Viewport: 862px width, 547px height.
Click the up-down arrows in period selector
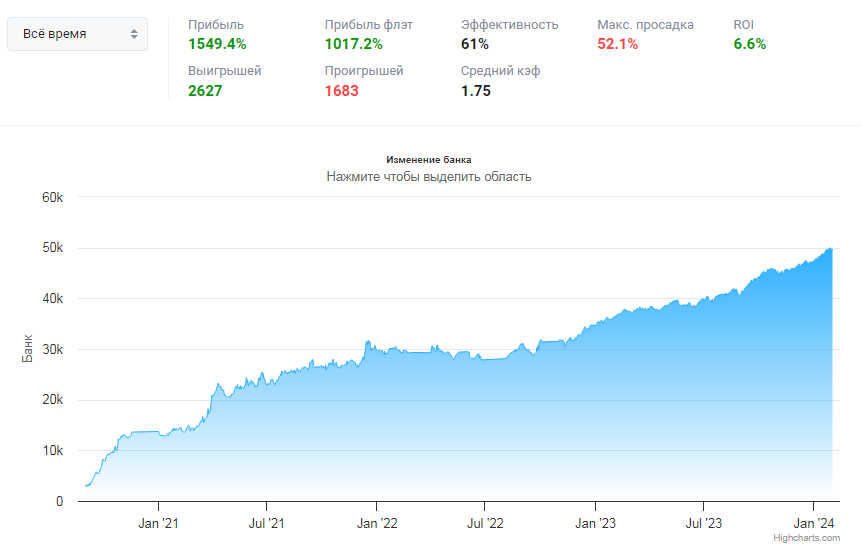point(134,34)
